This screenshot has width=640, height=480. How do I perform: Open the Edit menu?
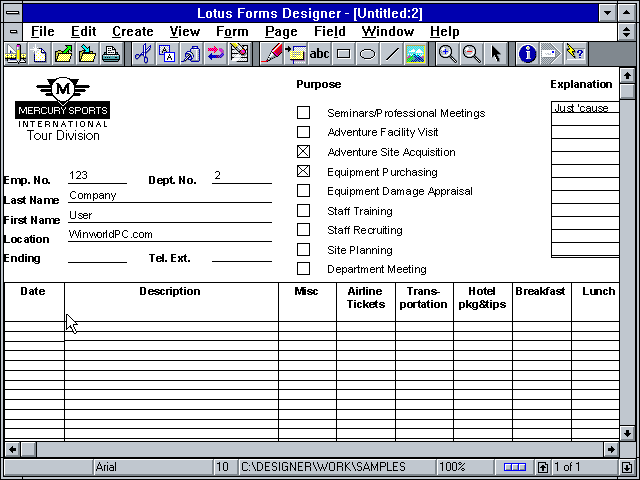pos(84,32)
